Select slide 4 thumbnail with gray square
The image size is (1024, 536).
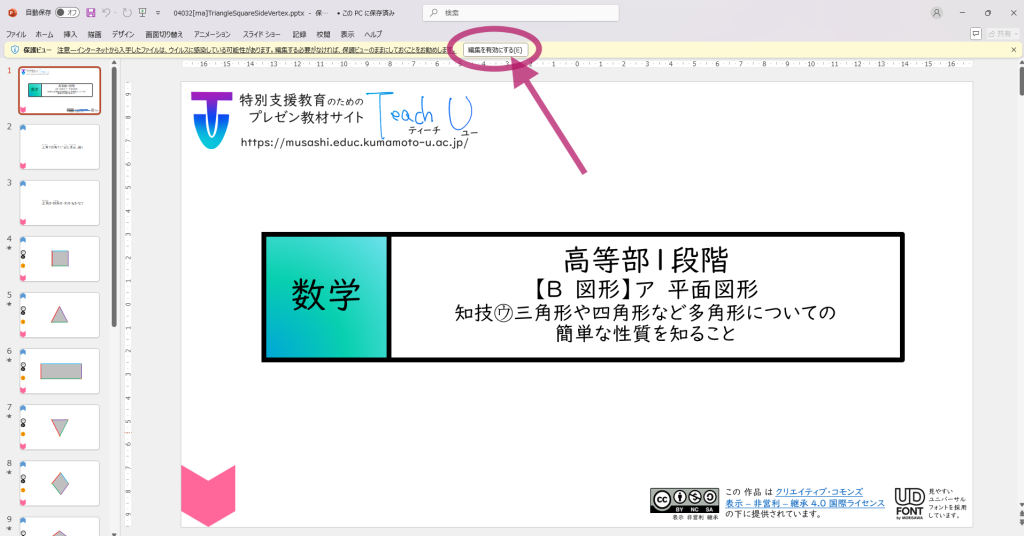tap(60, 259)
